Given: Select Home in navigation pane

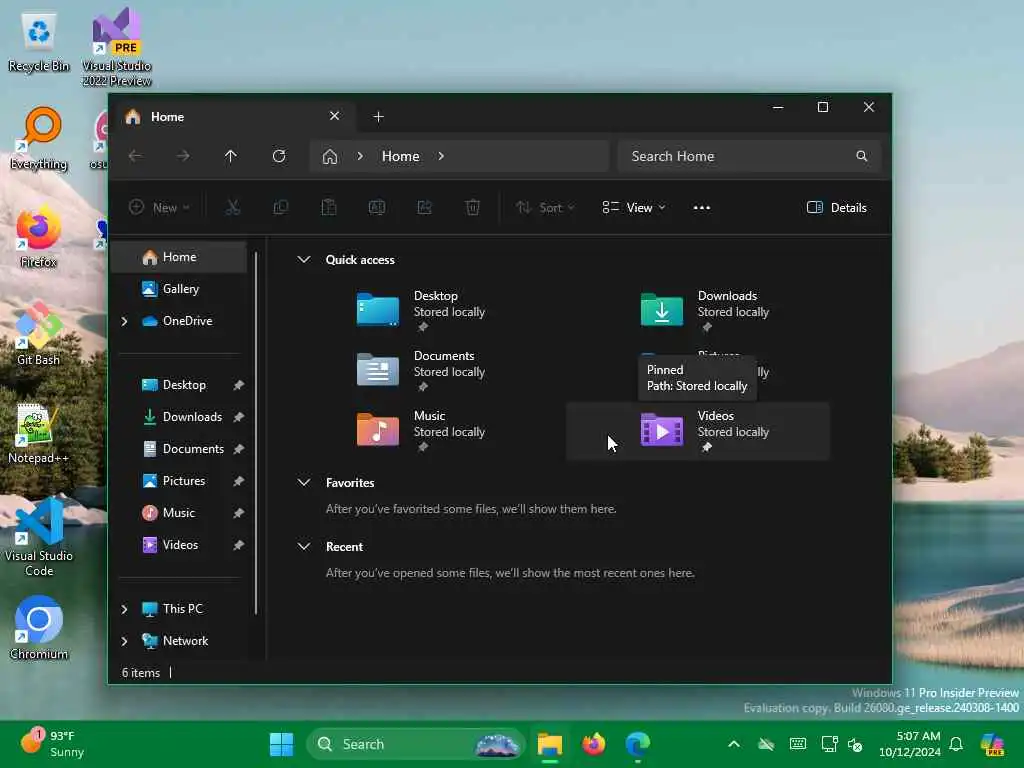Looking at the screenshot, I should (x=179, y=257).
